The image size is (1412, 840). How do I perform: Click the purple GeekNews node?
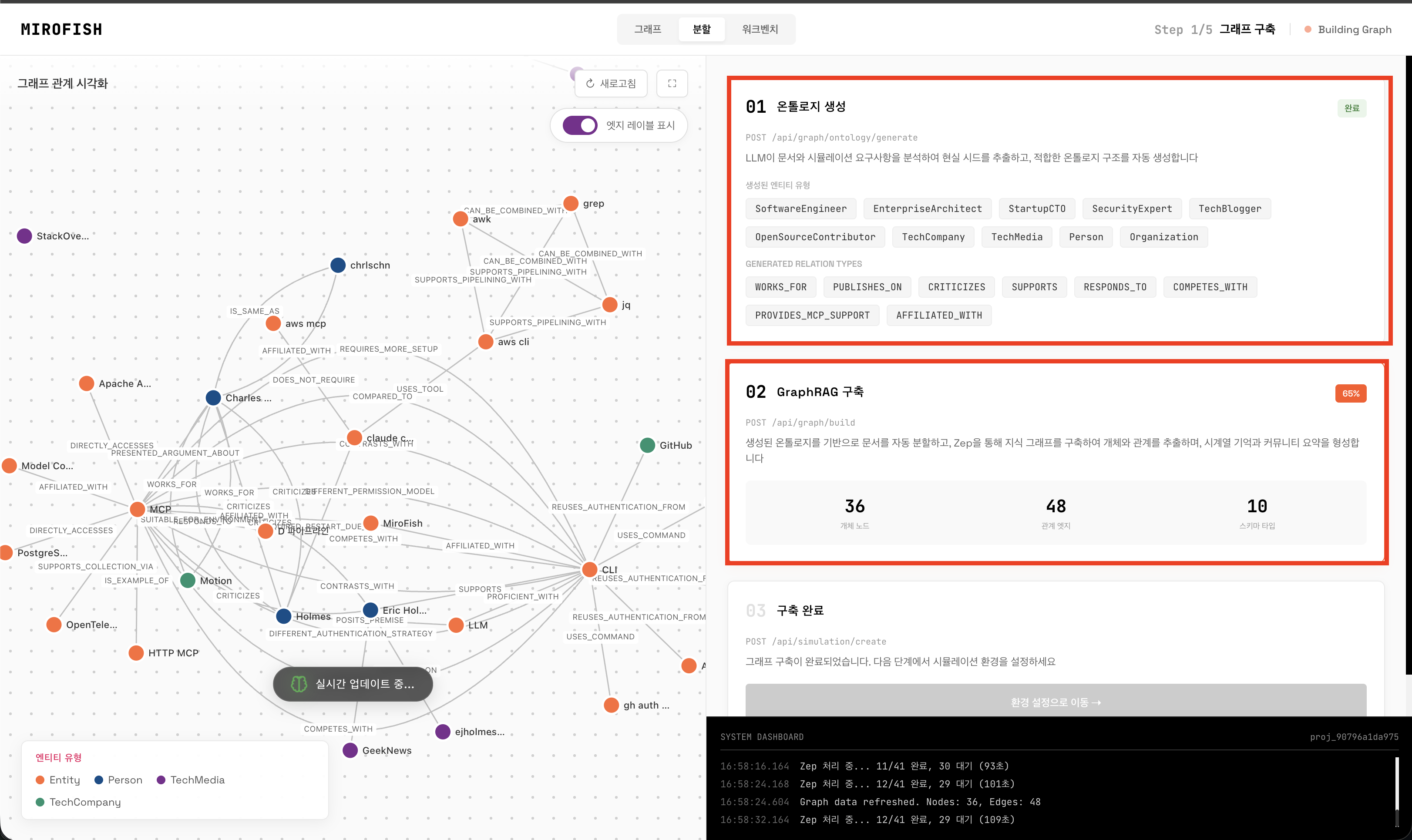coord(350,751)
